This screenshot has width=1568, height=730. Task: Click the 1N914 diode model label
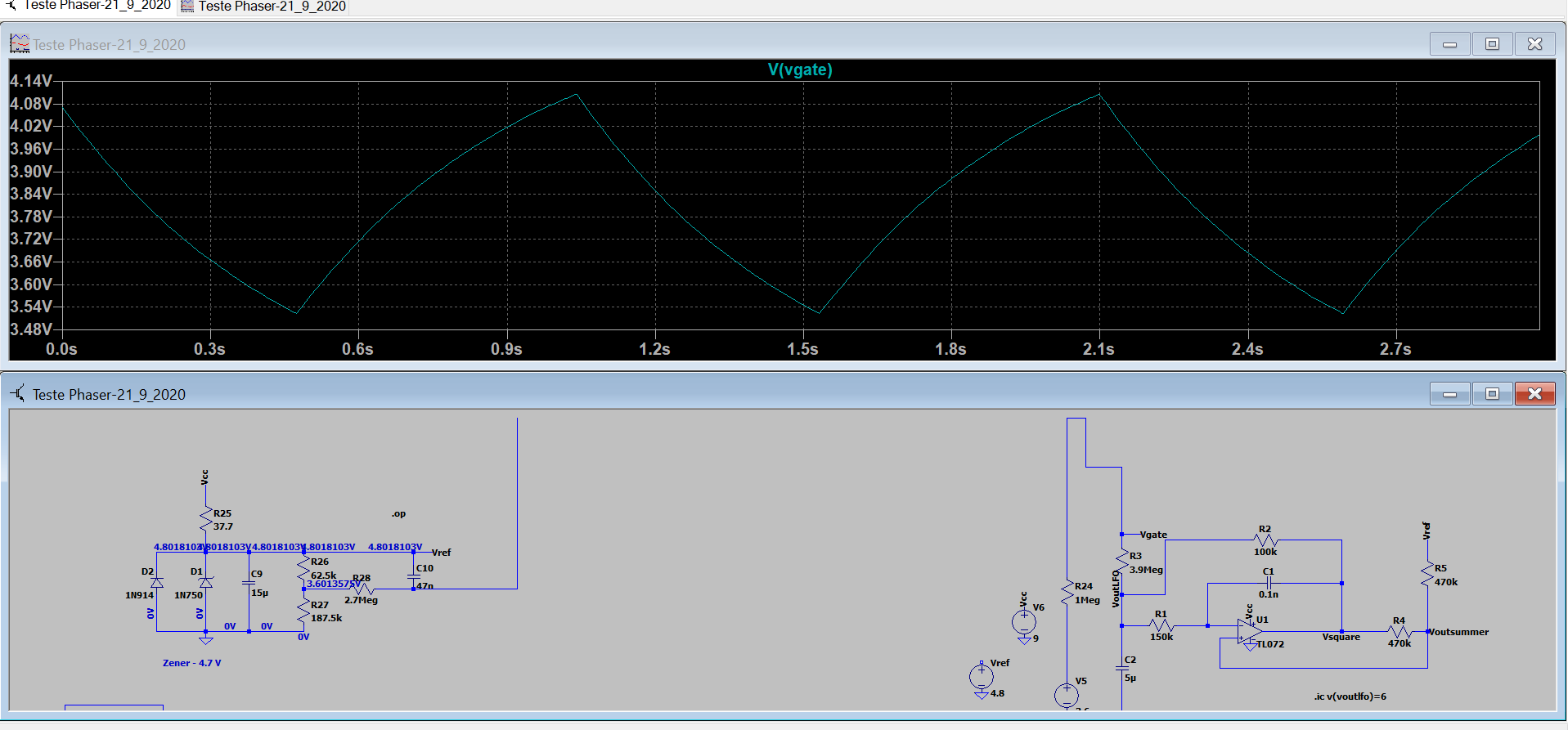point(139,595)
